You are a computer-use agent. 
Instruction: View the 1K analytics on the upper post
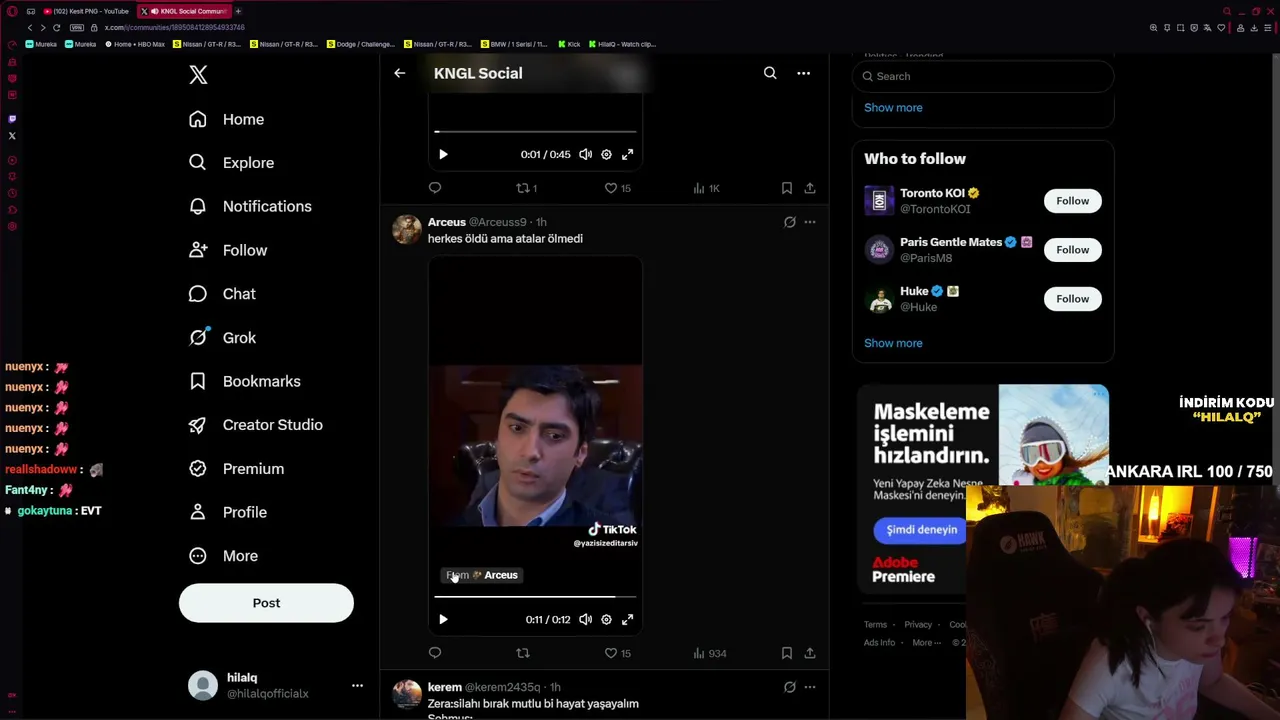[x=706, y=188]
